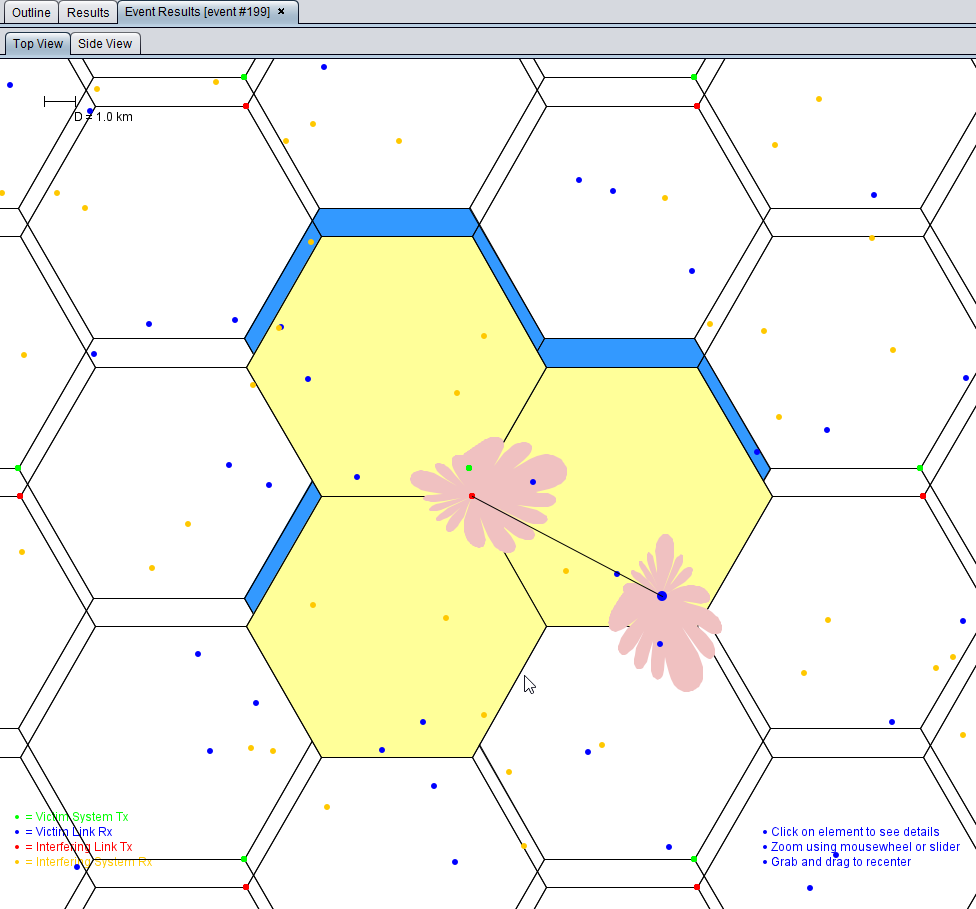Screen dimensions: 976x909
Task: Click the "= Victim System Tx" legend entry
Action: click(x=77, y=816)
